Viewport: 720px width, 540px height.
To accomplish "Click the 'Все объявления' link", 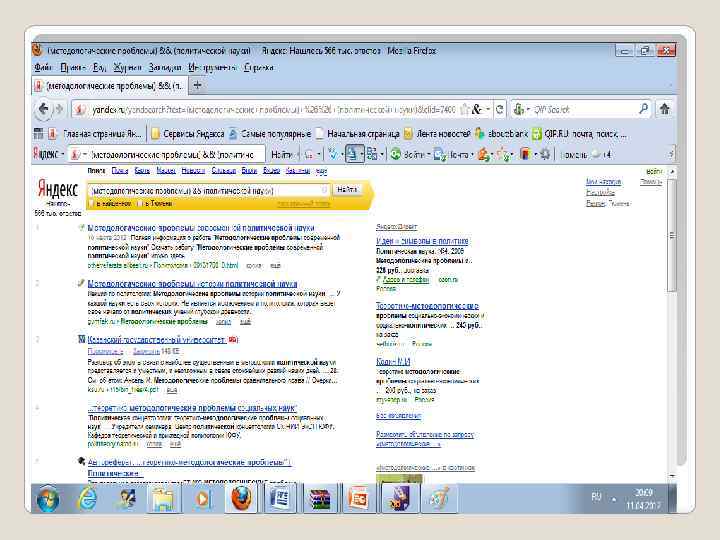I will tap(398, 416).
